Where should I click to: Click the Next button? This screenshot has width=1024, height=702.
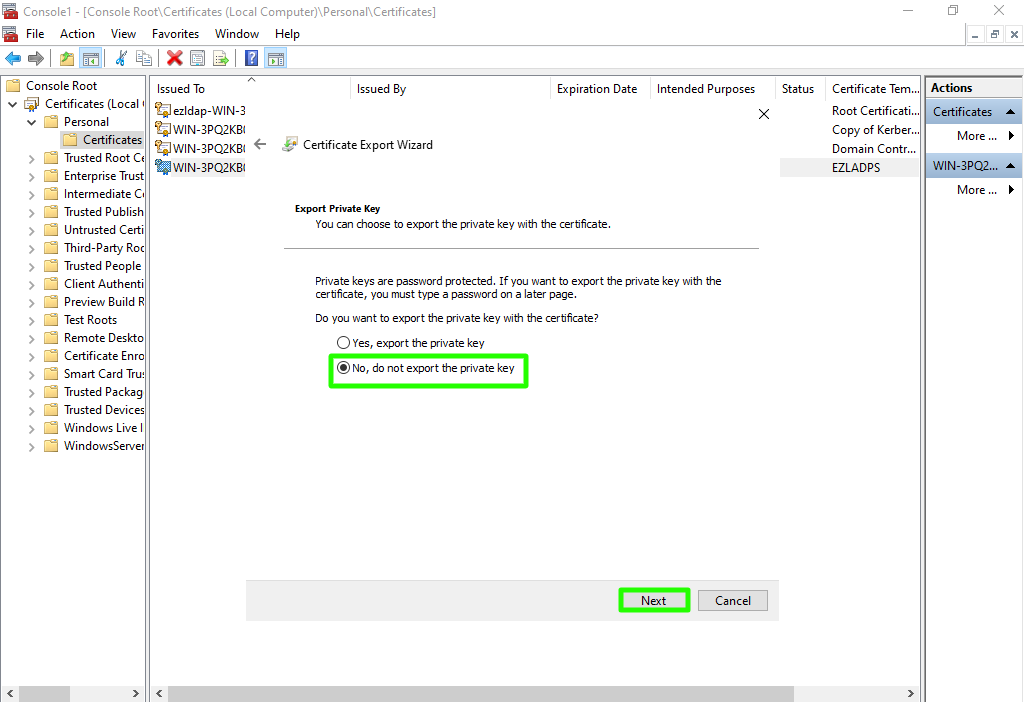(x=653, y=600)
